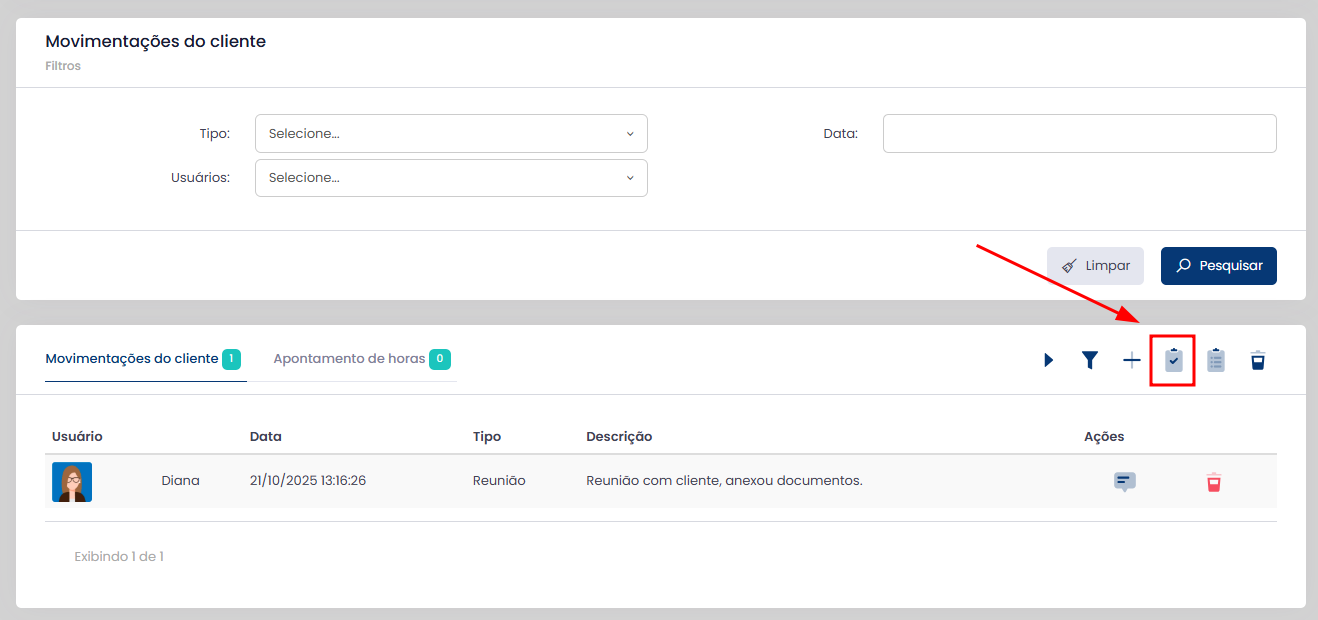Click the Usuário column header
The width and height of the screenshot is (1318, 620).
point(77,437)
